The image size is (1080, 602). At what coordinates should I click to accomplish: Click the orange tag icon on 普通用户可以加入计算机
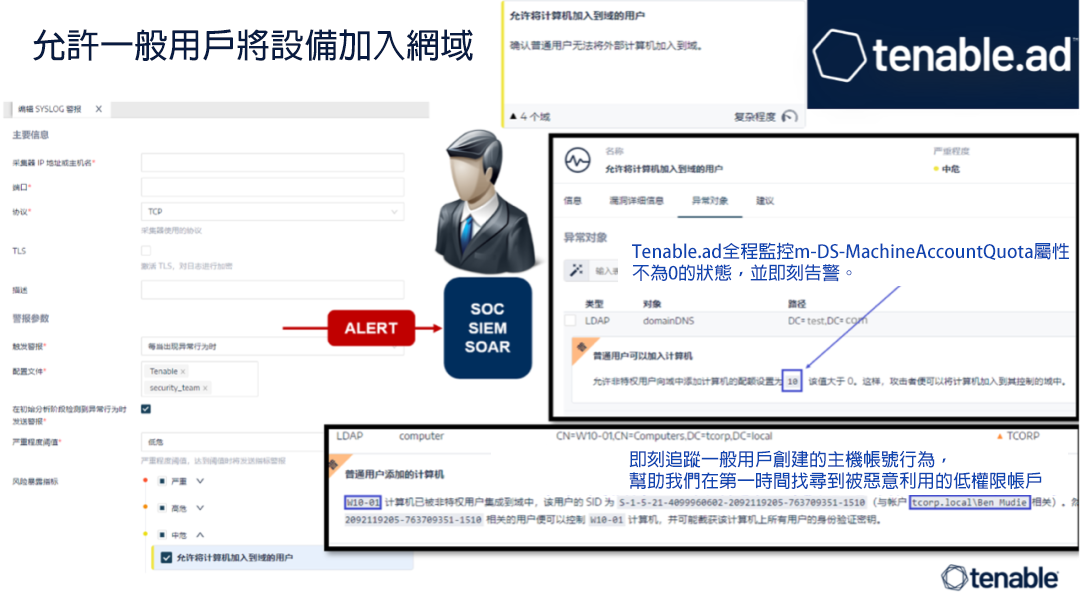point(581,348)
